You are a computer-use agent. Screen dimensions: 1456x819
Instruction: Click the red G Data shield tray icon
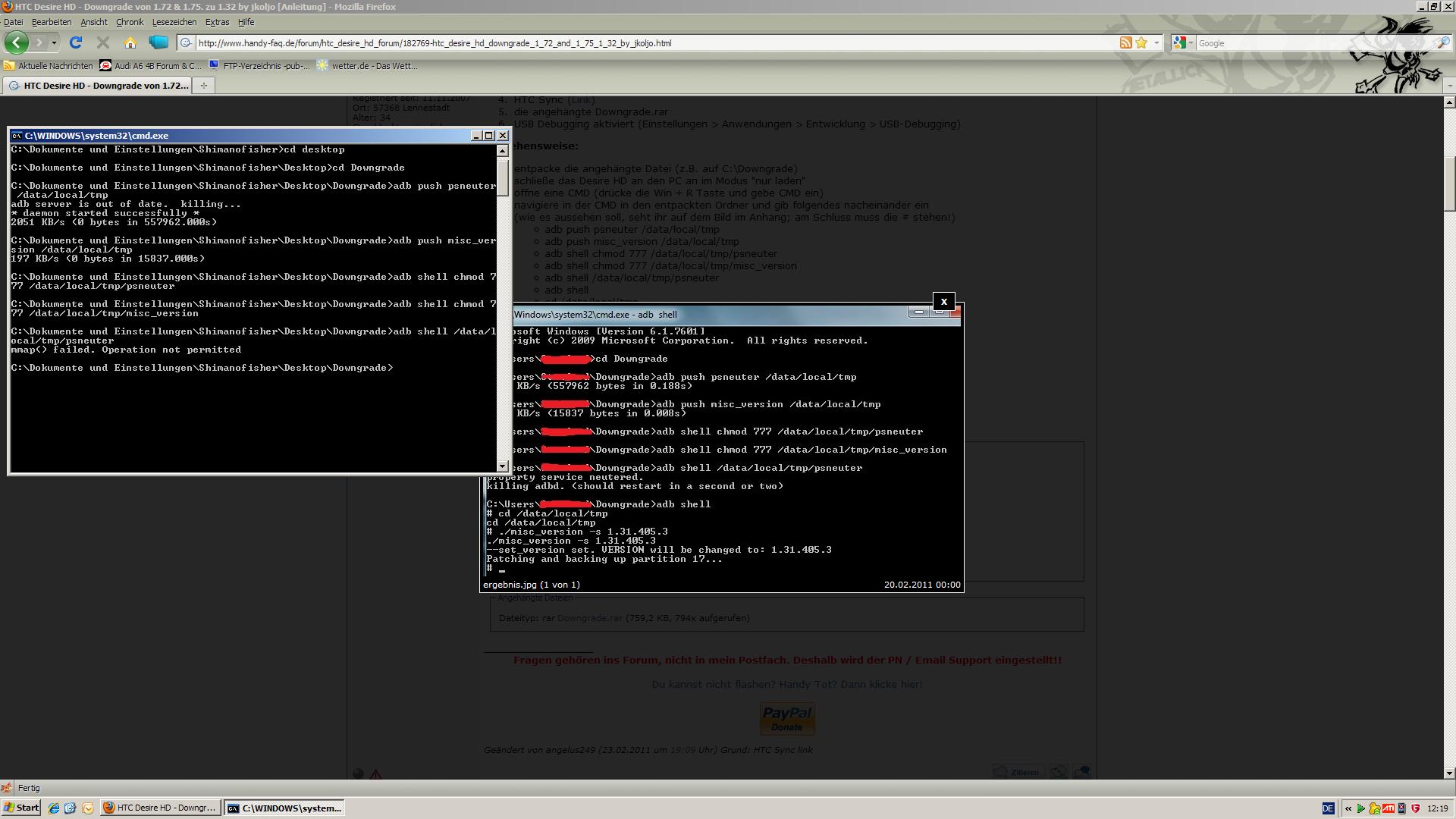[x=1415, y=808]
